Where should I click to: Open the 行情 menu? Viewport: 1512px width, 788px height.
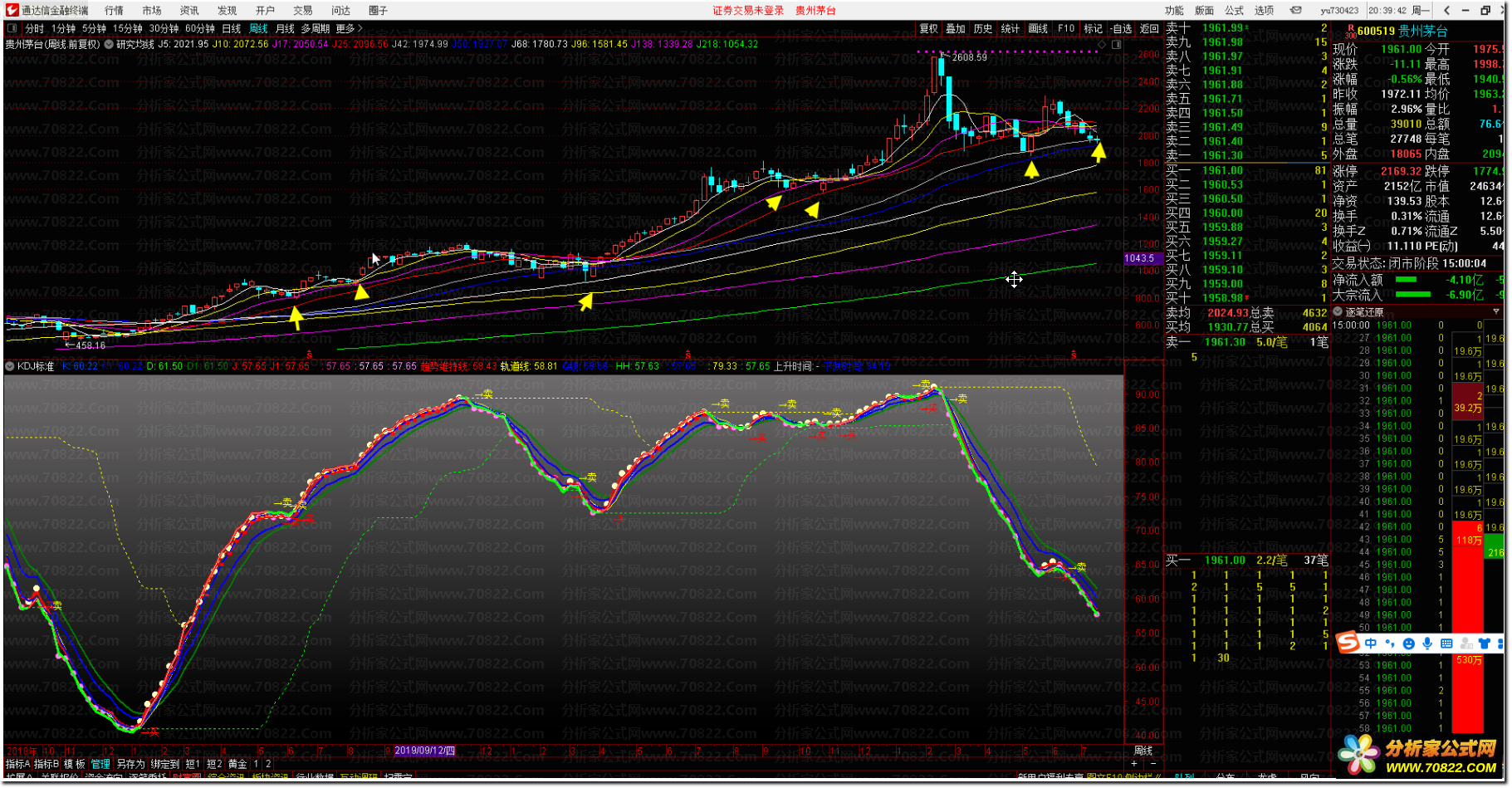(x=114, y=11)
